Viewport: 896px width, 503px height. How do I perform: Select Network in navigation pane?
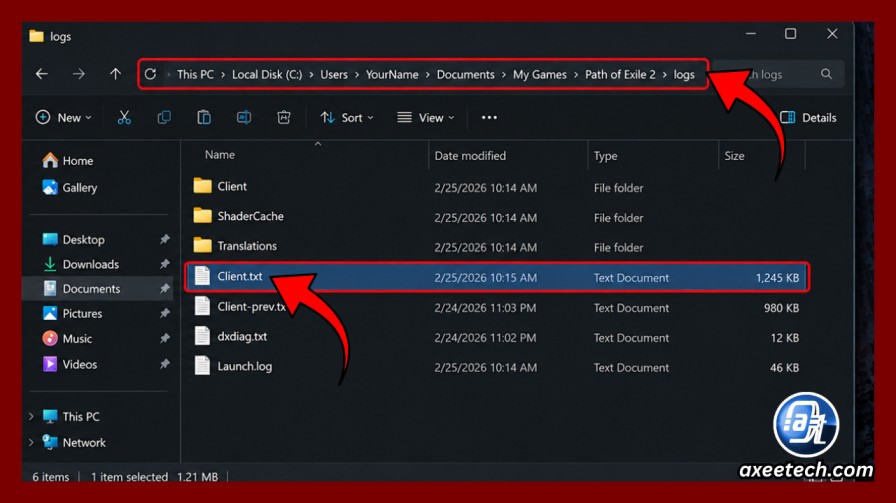click(x=74, y=442)
